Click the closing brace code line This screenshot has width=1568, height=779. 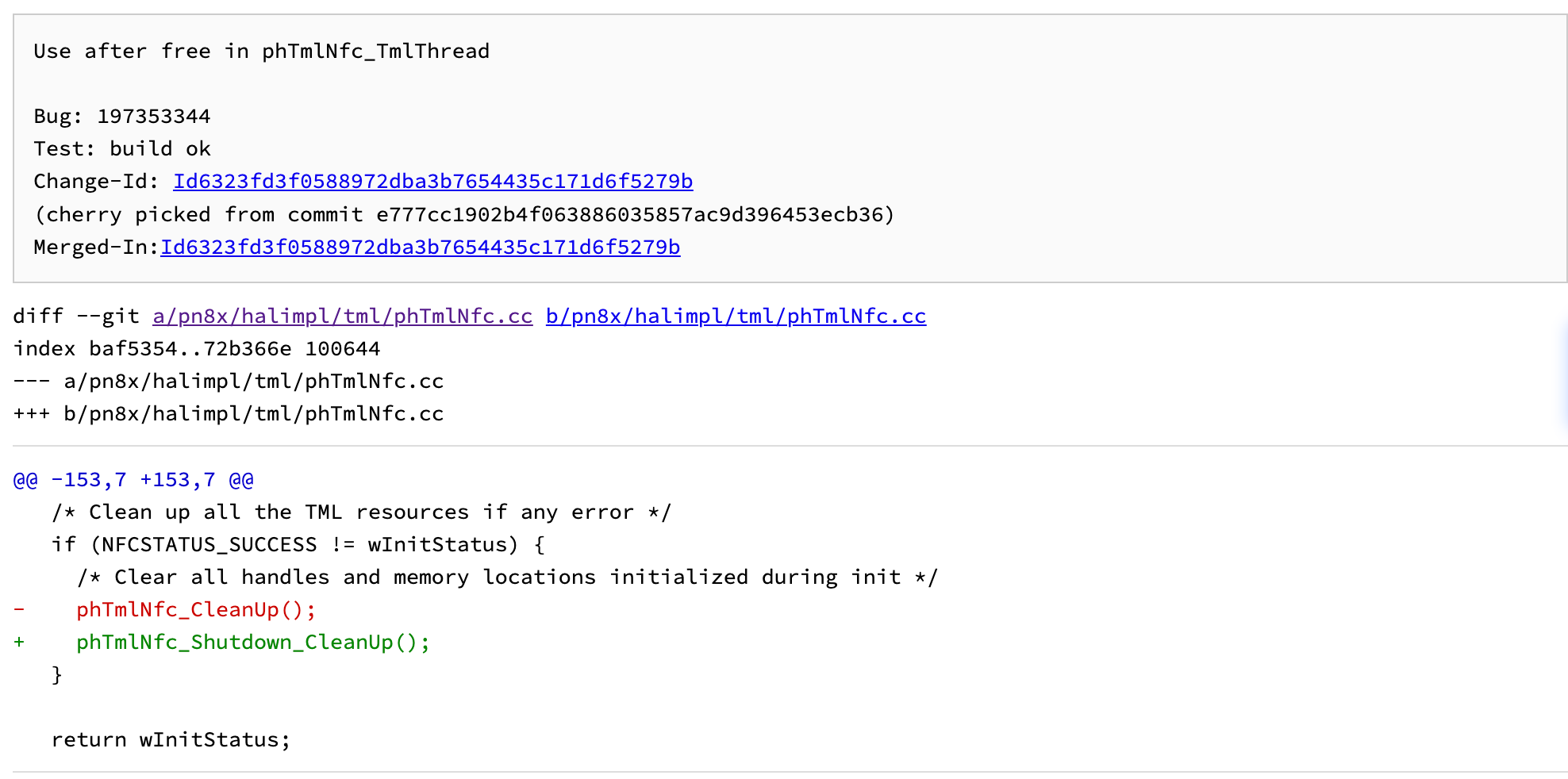pyautogui.click(x=57, y=675)
